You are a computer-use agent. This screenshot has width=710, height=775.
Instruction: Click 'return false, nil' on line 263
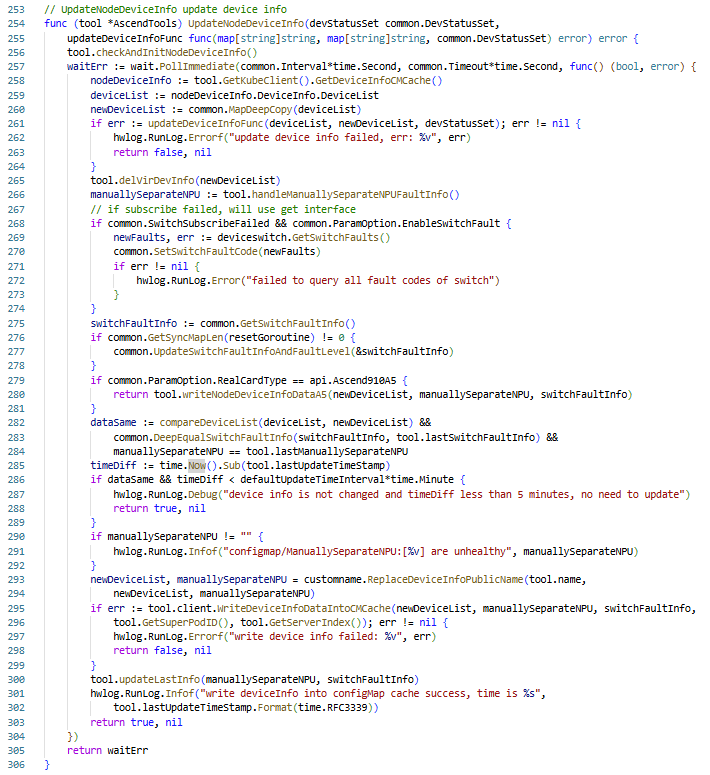pos(162,153)
